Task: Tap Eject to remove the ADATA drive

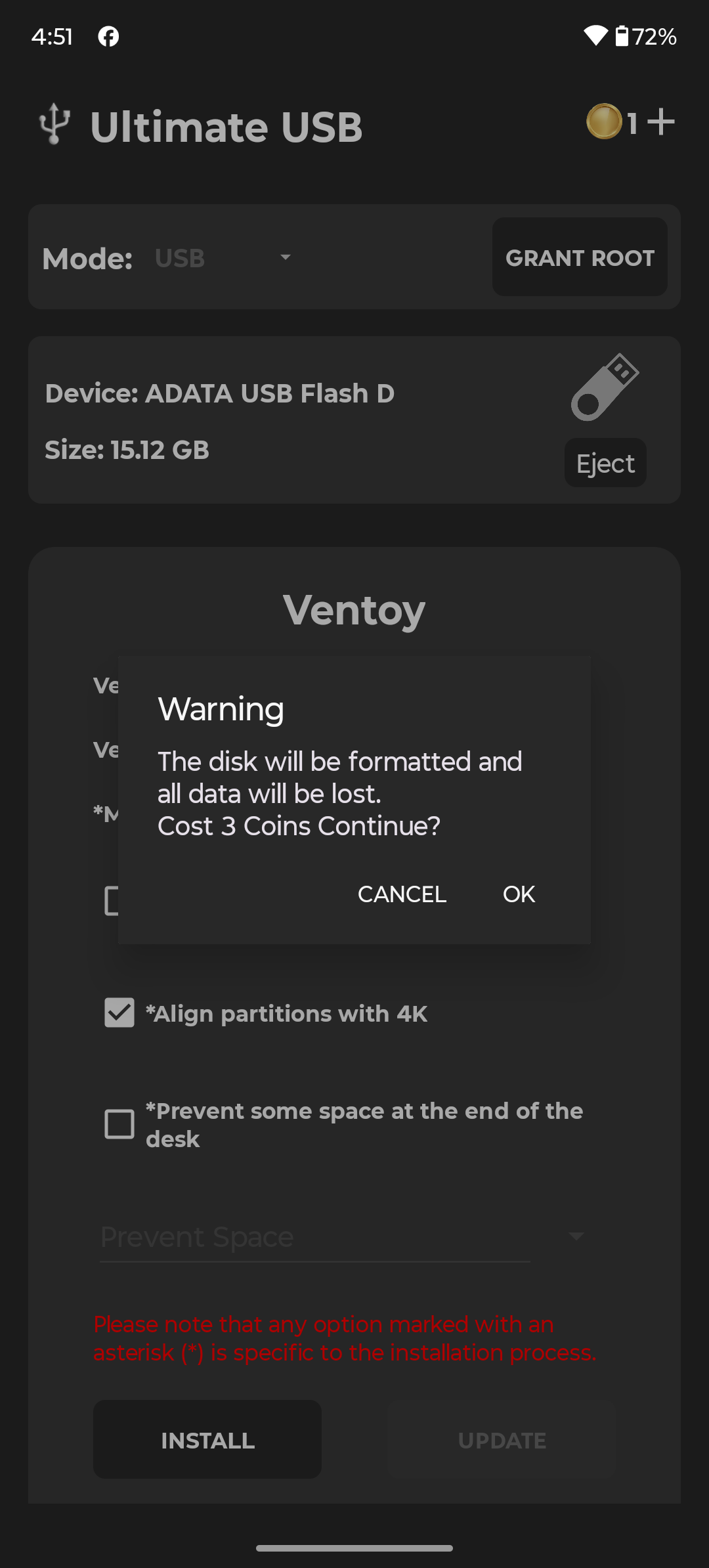Action: [605, 463]
